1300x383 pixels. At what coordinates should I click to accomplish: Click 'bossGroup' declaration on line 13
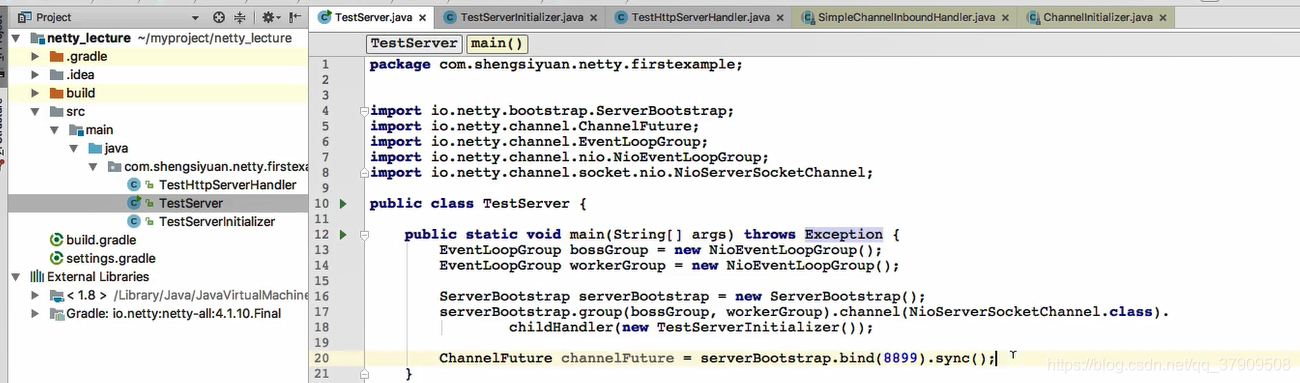[609, 250]
